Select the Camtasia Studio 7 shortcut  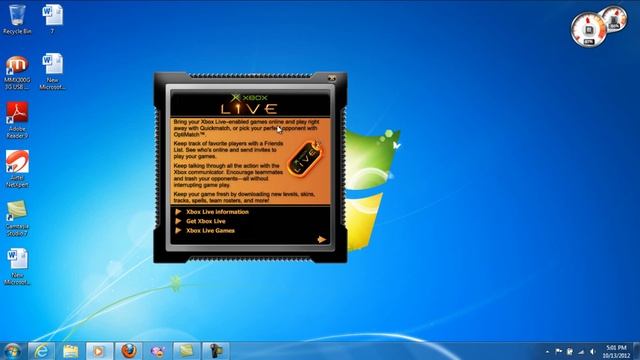17,218
